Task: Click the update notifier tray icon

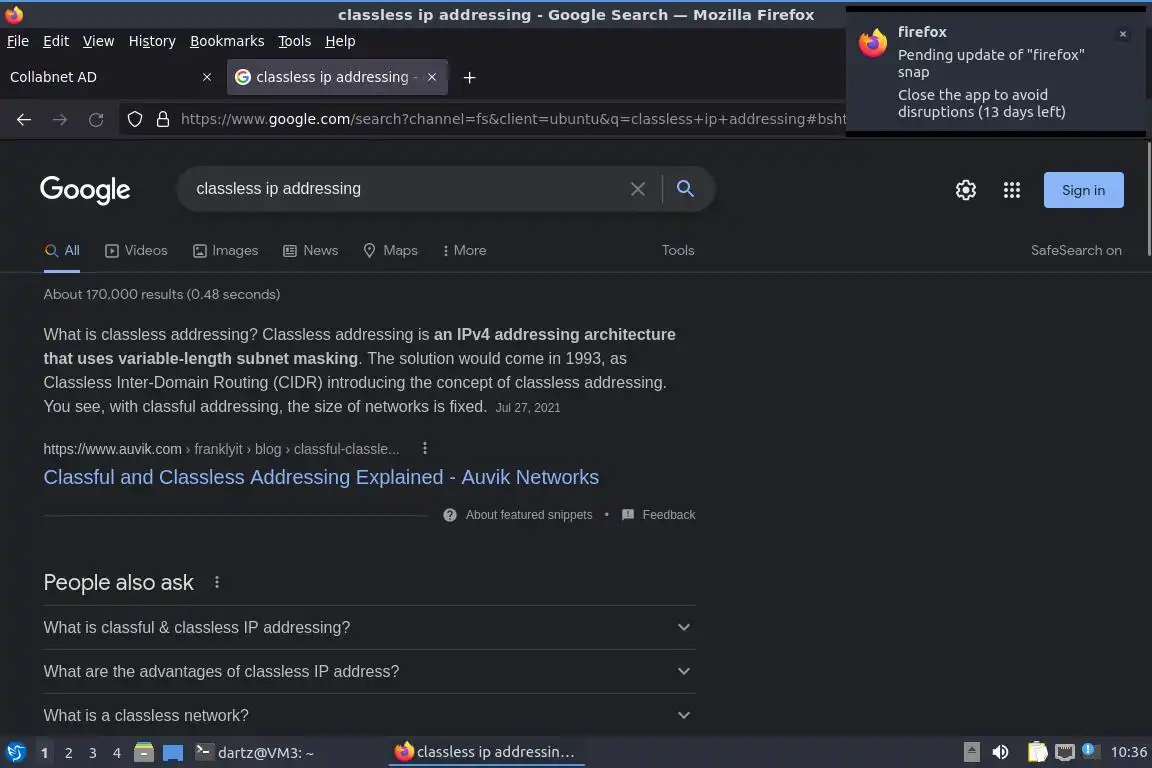Action: click(1090, 751)
